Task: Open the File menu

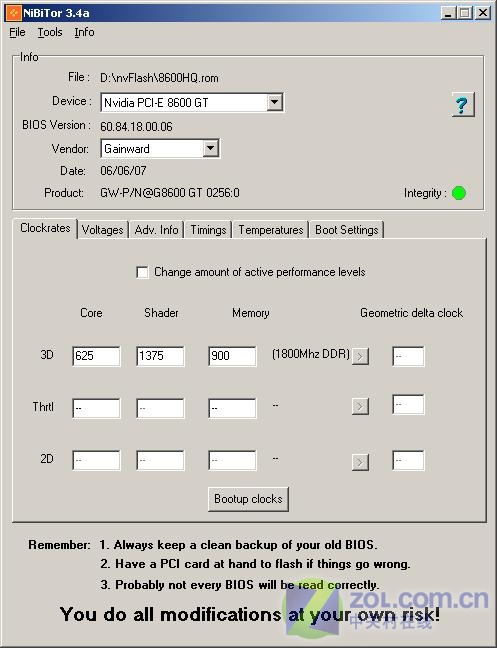Action: coord(17,32)
